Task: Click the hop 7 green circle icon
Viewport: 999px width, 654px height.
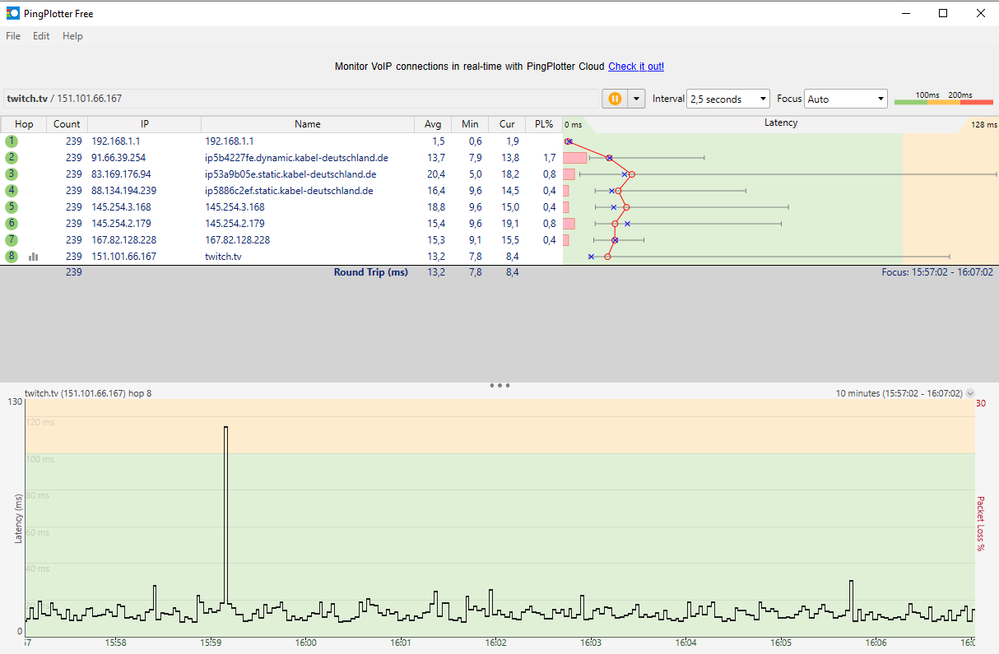Action: (x=11, y=240)
